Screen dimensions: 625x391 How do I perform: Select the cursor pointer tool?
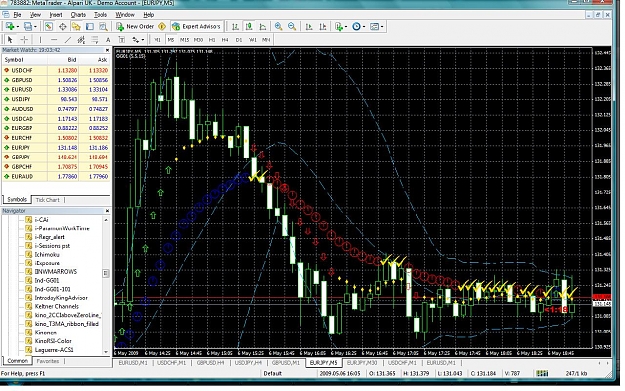[x=10, y=40]
